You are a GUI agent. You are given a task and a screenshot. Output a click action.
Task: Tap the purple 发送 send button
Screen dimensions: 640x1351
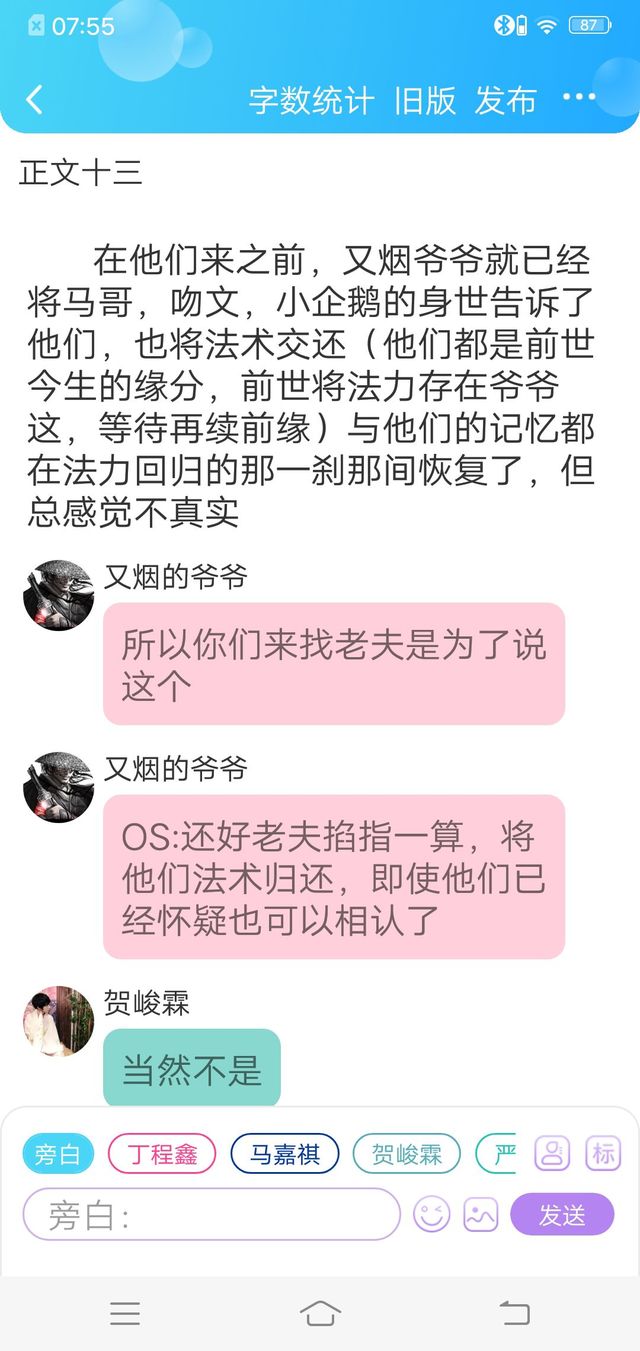click(x=562, y=1215)
